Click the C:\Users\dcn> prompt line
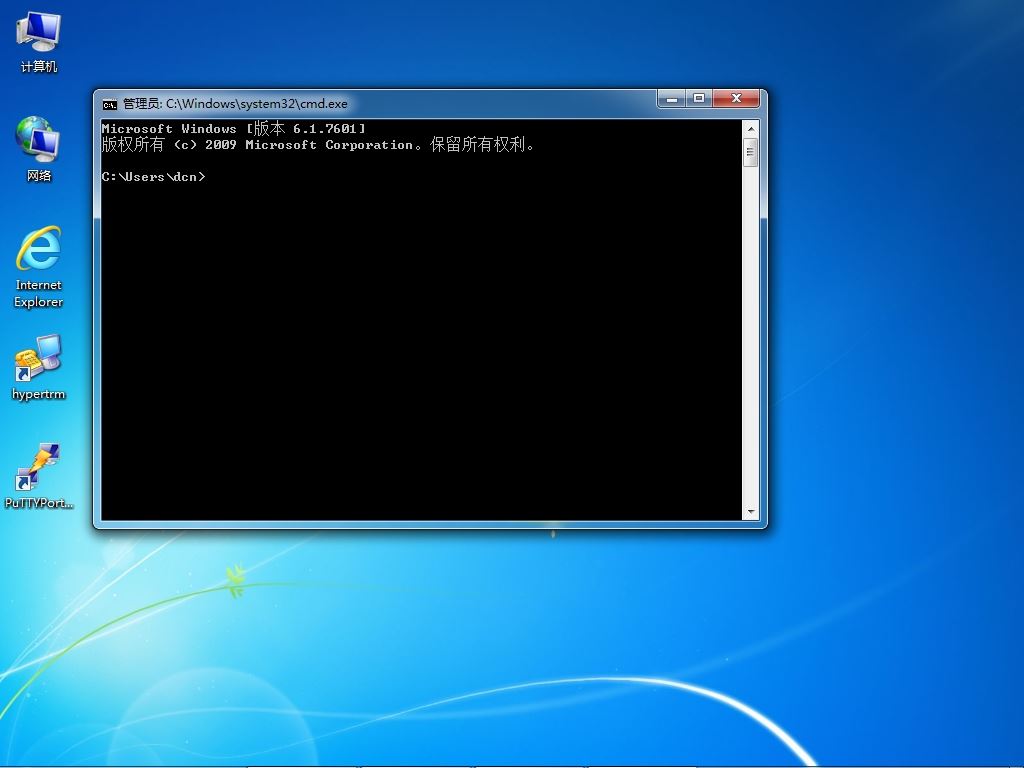Screen dimensions: 1024x768 point(153,177)
